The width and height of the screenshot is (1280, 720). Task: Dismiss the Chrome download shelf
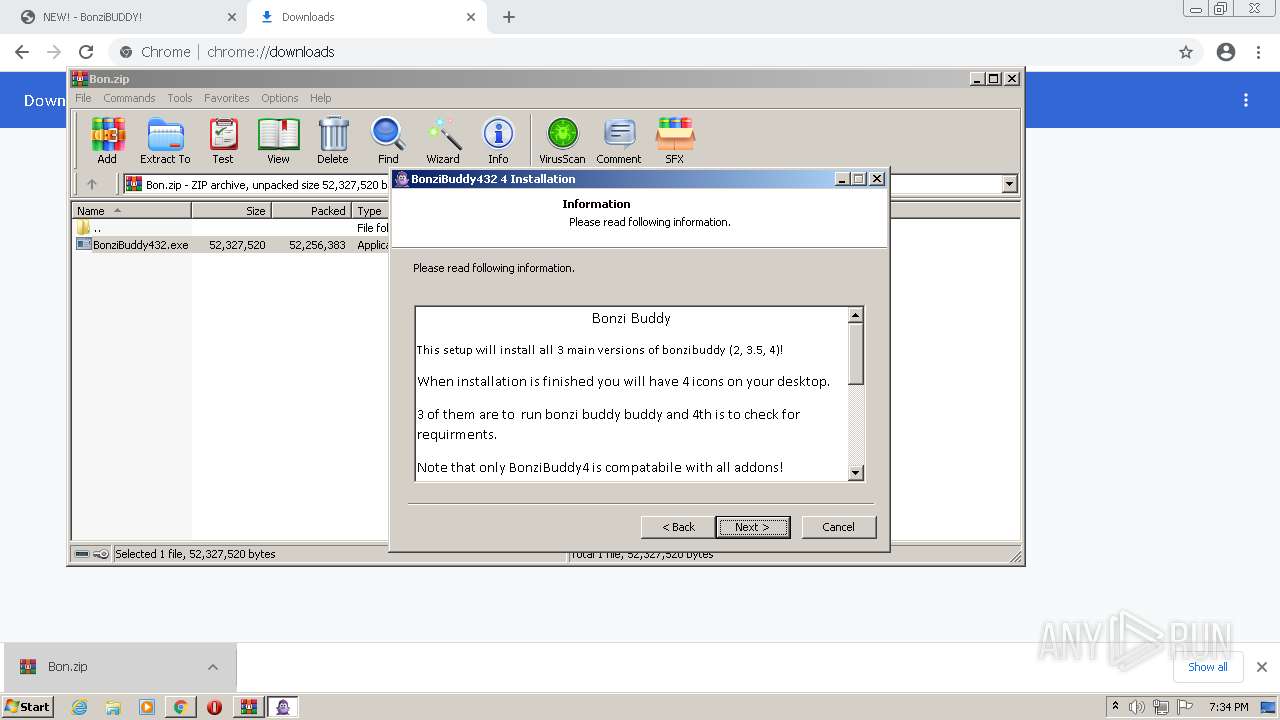(1262, 667)
